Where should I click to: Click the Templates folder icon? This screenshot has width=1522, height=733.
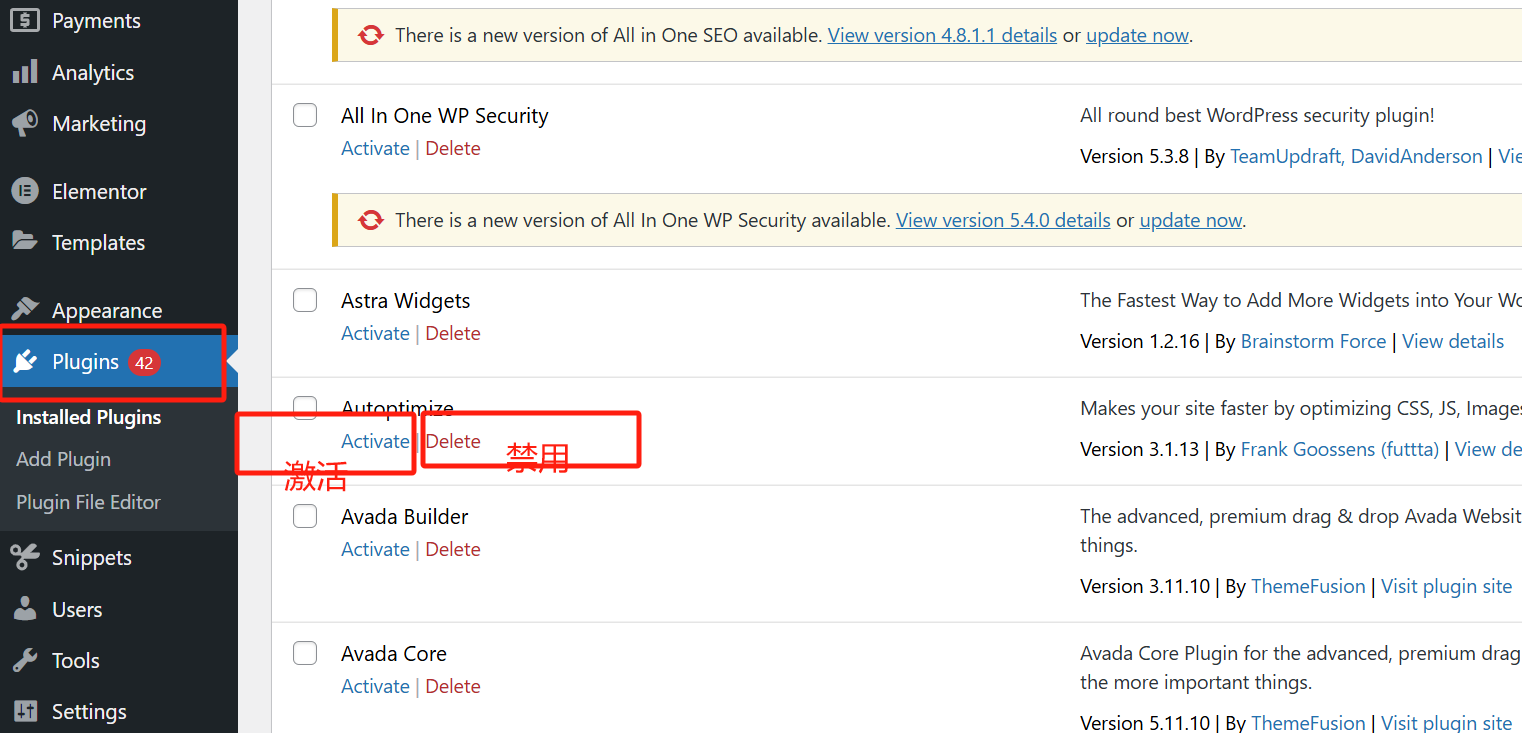[25, 242]
